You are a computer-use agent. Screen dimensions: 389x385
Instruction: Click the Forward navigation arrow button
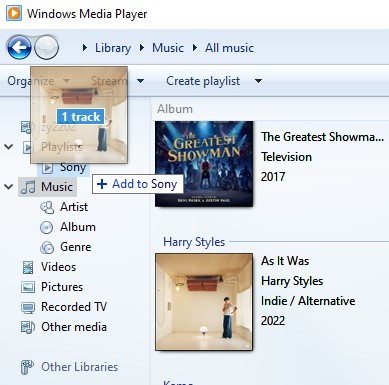click(x=47, y=47)
